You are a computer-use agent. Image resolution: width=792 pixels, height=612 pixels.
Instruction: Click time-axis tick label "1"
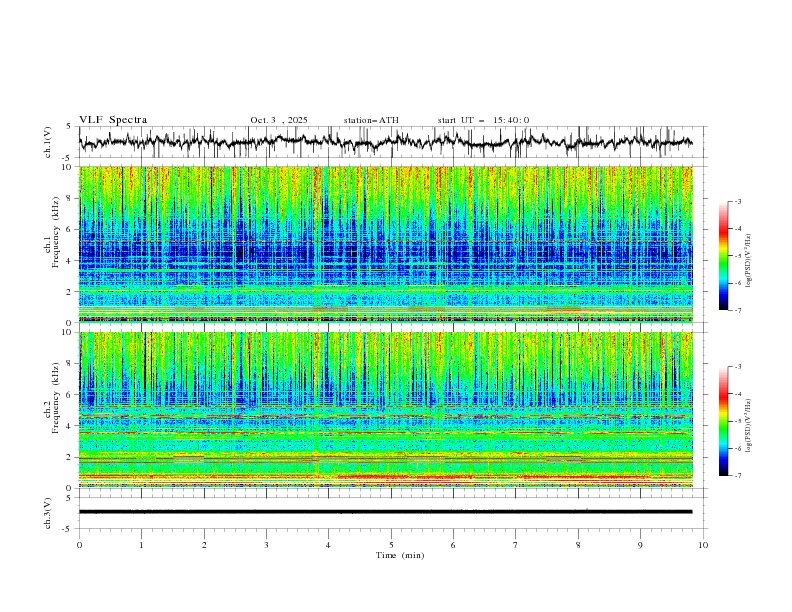(141, 545)
